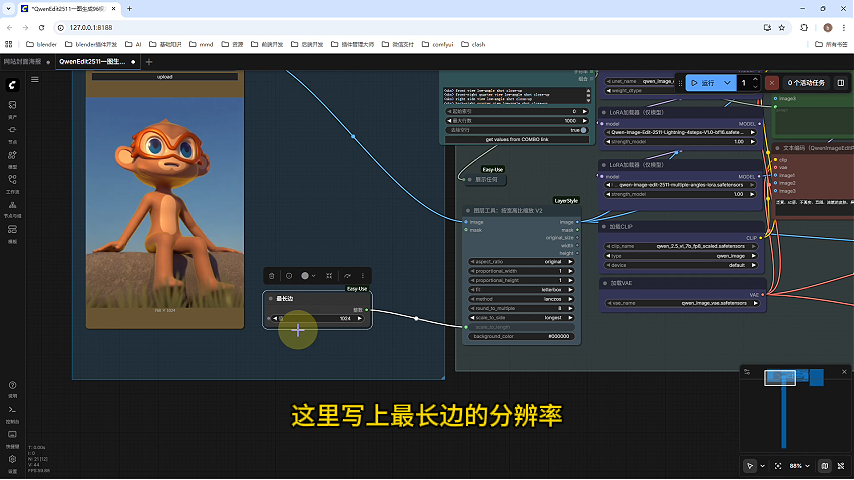Toggle the bottom panel layout icon in actionbar
This screenshot has width=854, height=480.
[841, 83]
